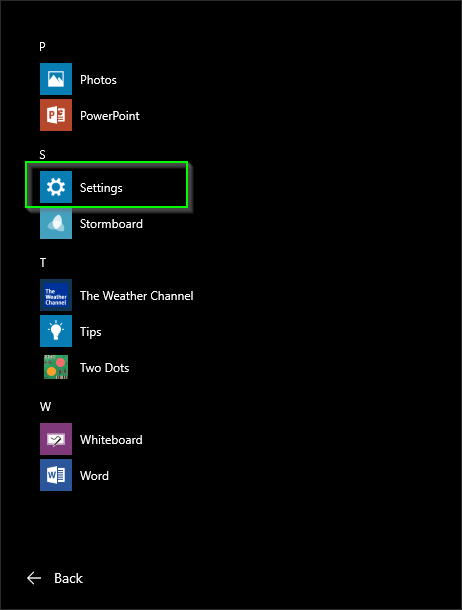Click the Back arrow icon

coord(34,578)
